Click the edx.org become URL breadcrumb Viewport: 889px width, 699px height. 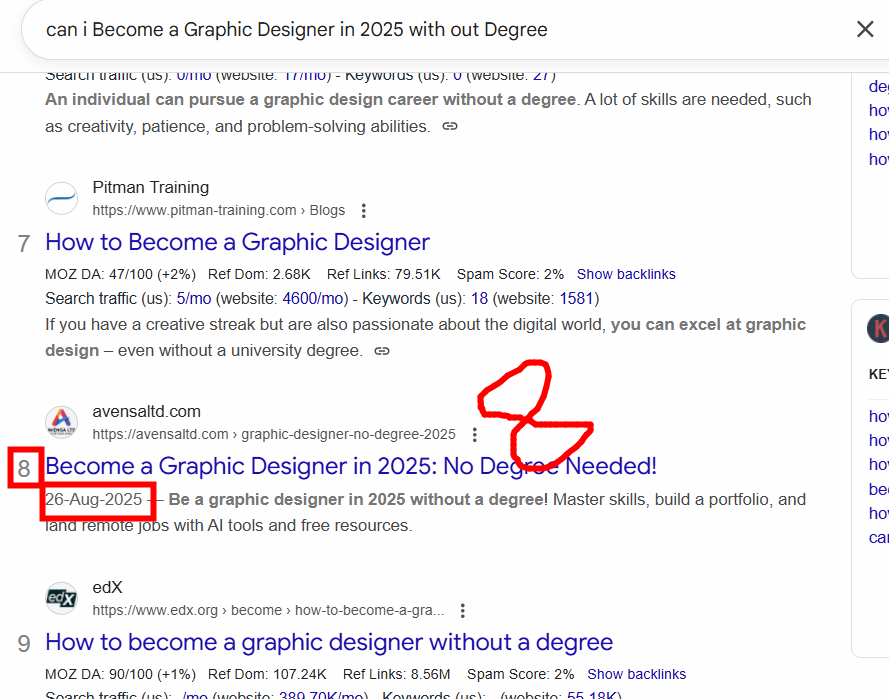268,610
